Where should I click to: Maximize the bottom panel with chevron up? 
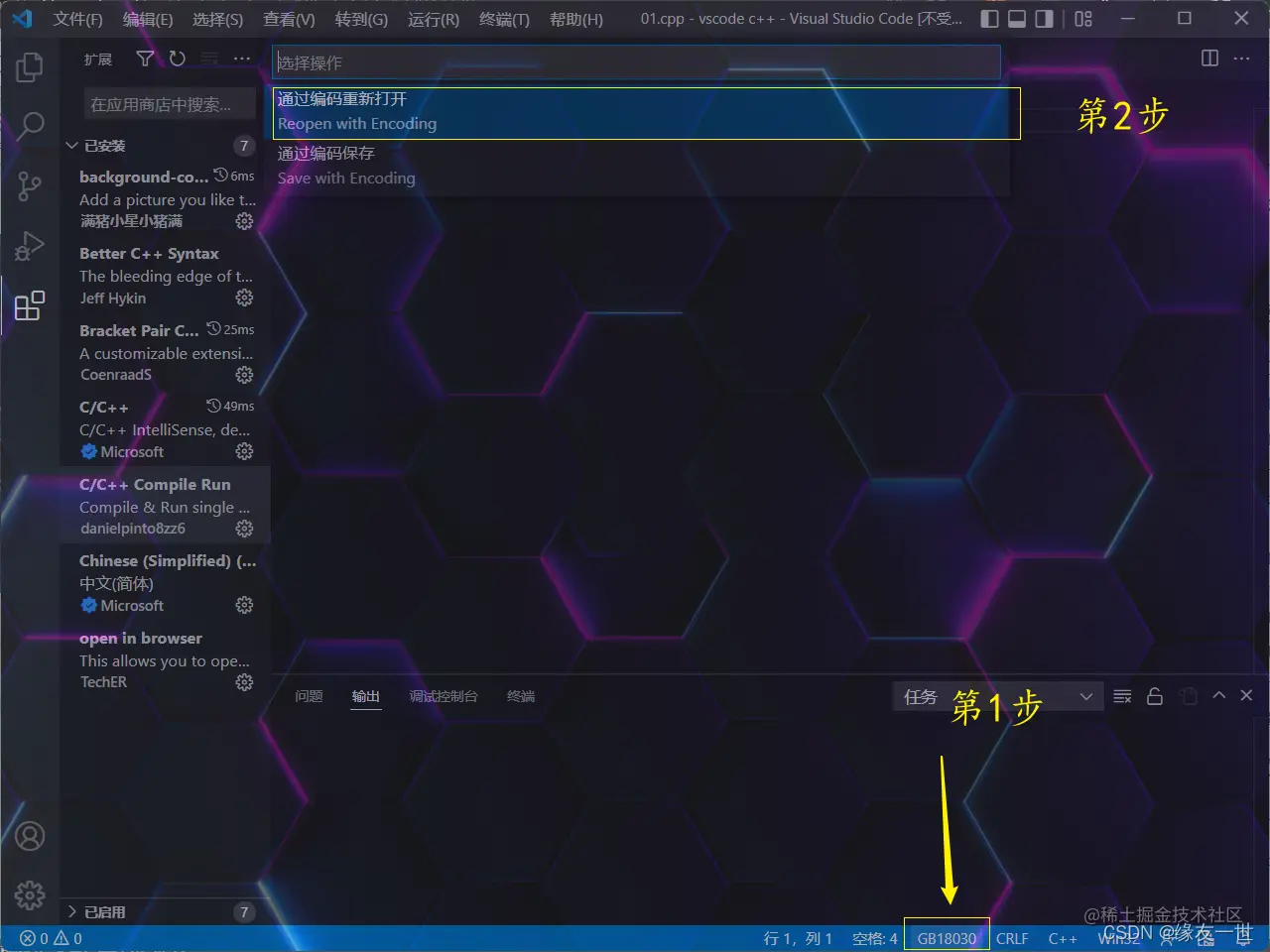[1219, 696]
